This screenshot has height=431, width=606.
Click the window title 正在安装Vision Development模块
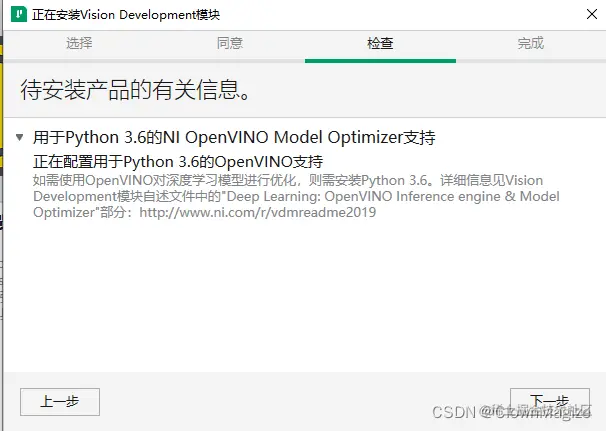click(x=126, y=15)
